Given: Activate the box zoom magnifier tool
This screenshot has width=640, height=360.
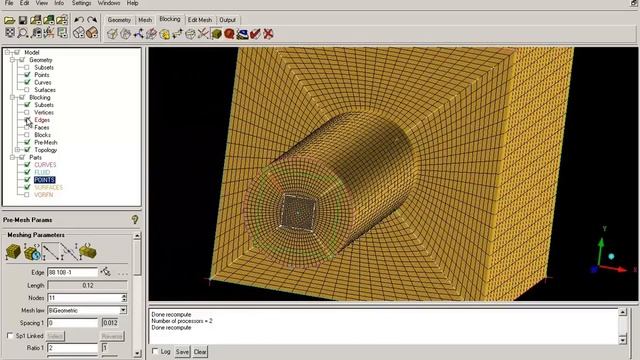Looking at the screenshot, I should point(23,33).
